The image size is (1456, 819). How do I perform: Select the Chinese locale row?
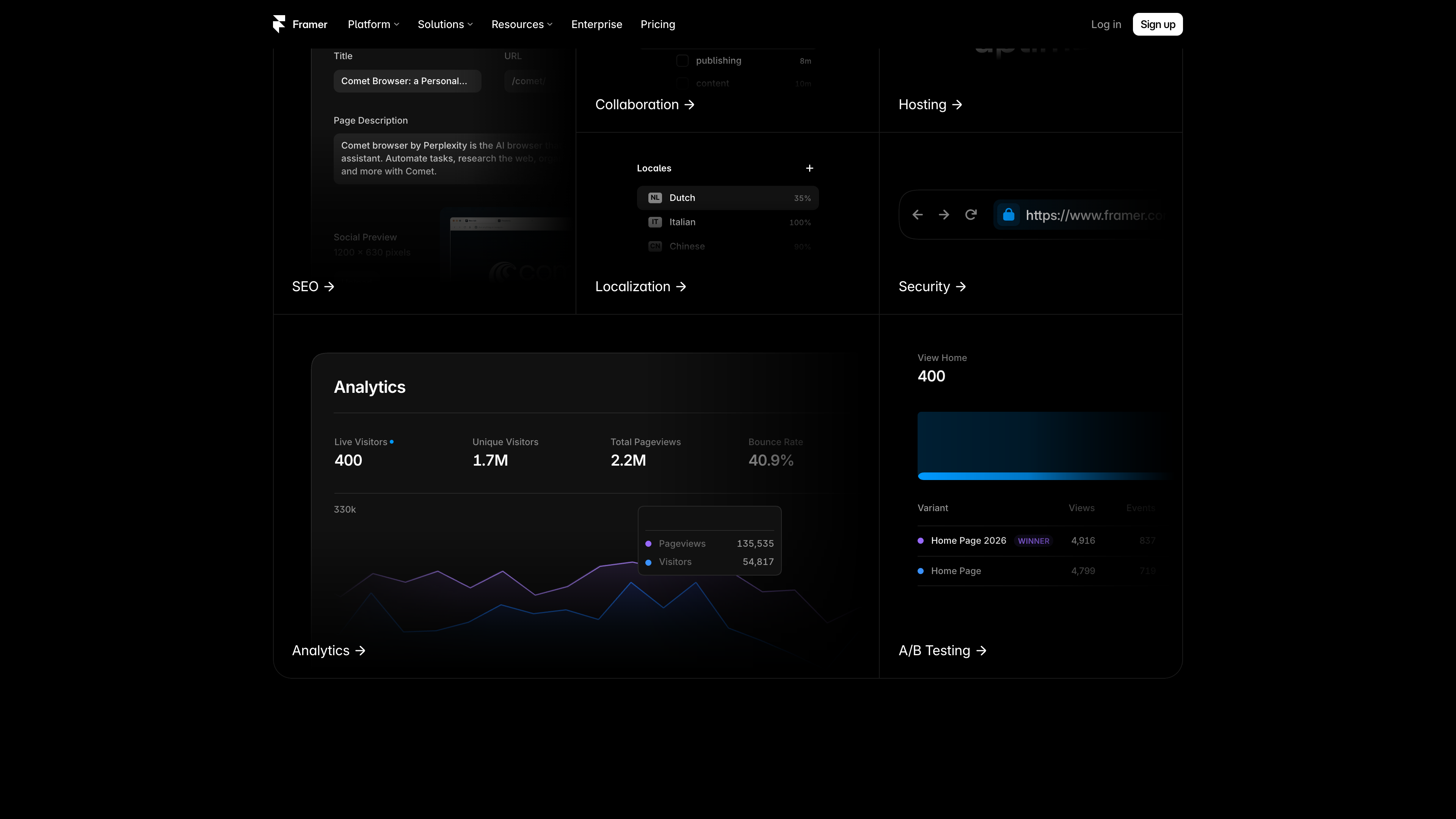pyautogui.click(x=728, y=246)
